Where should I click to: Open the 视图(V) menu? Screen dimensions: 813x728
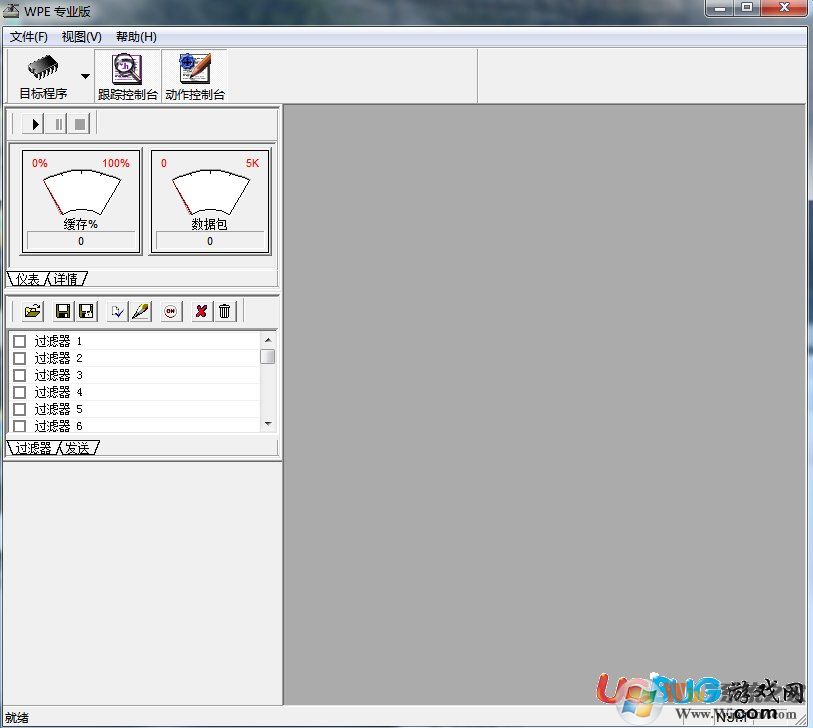click(81, 37)
